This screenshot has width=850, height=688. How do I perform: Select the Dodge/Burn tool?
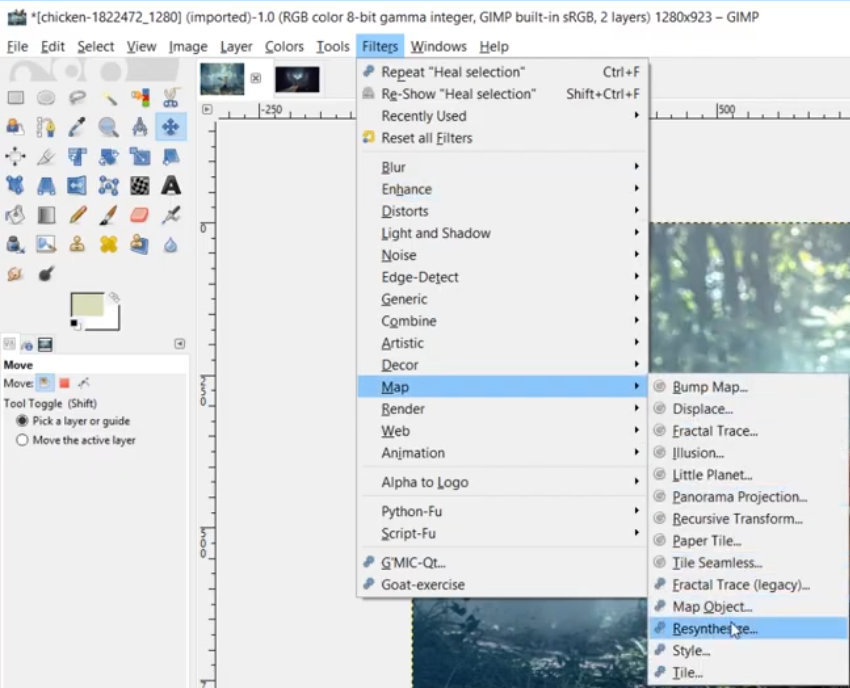coord(46,274)
